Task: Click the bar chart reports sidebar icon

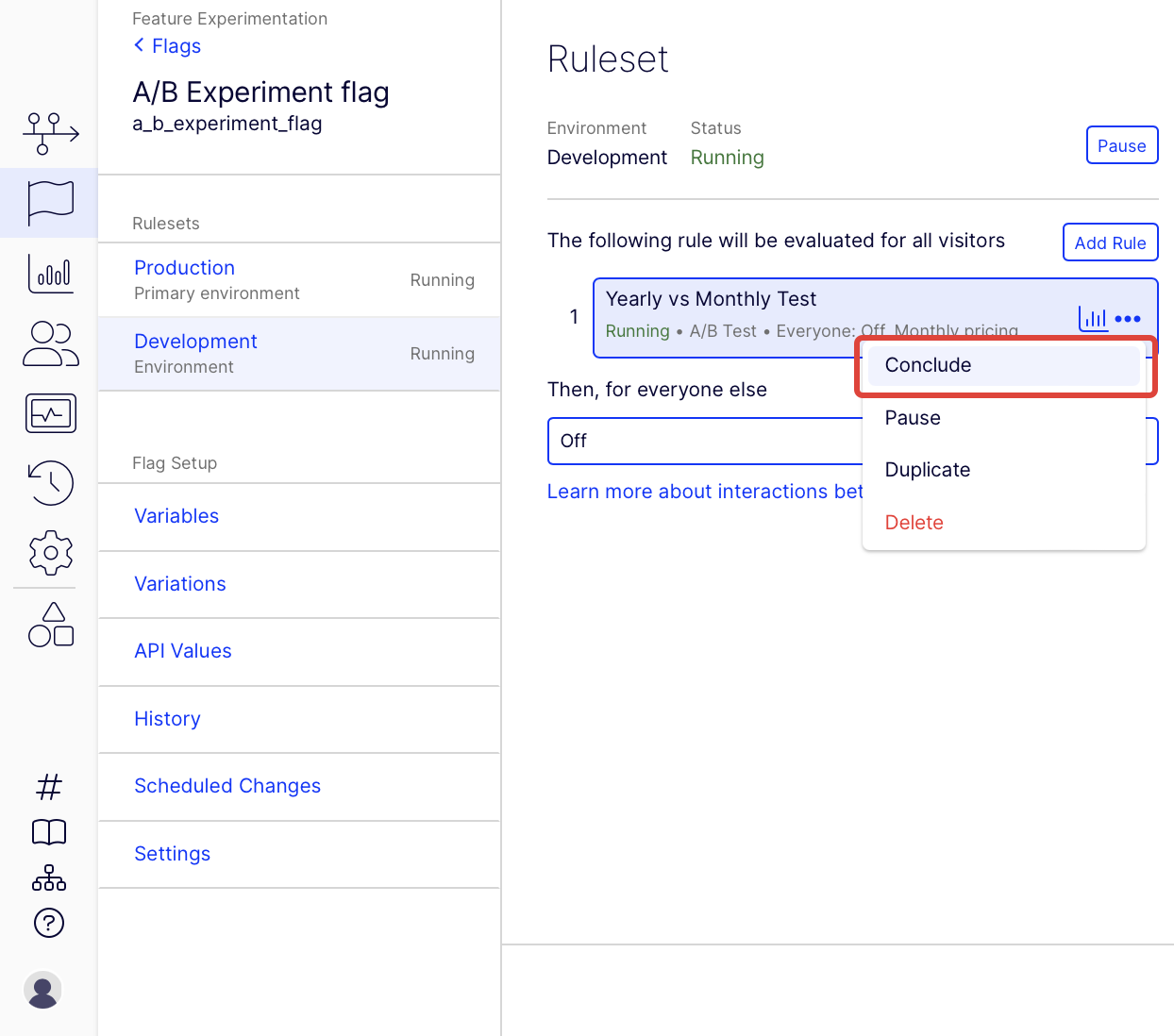Action: (x=50, y=274)
